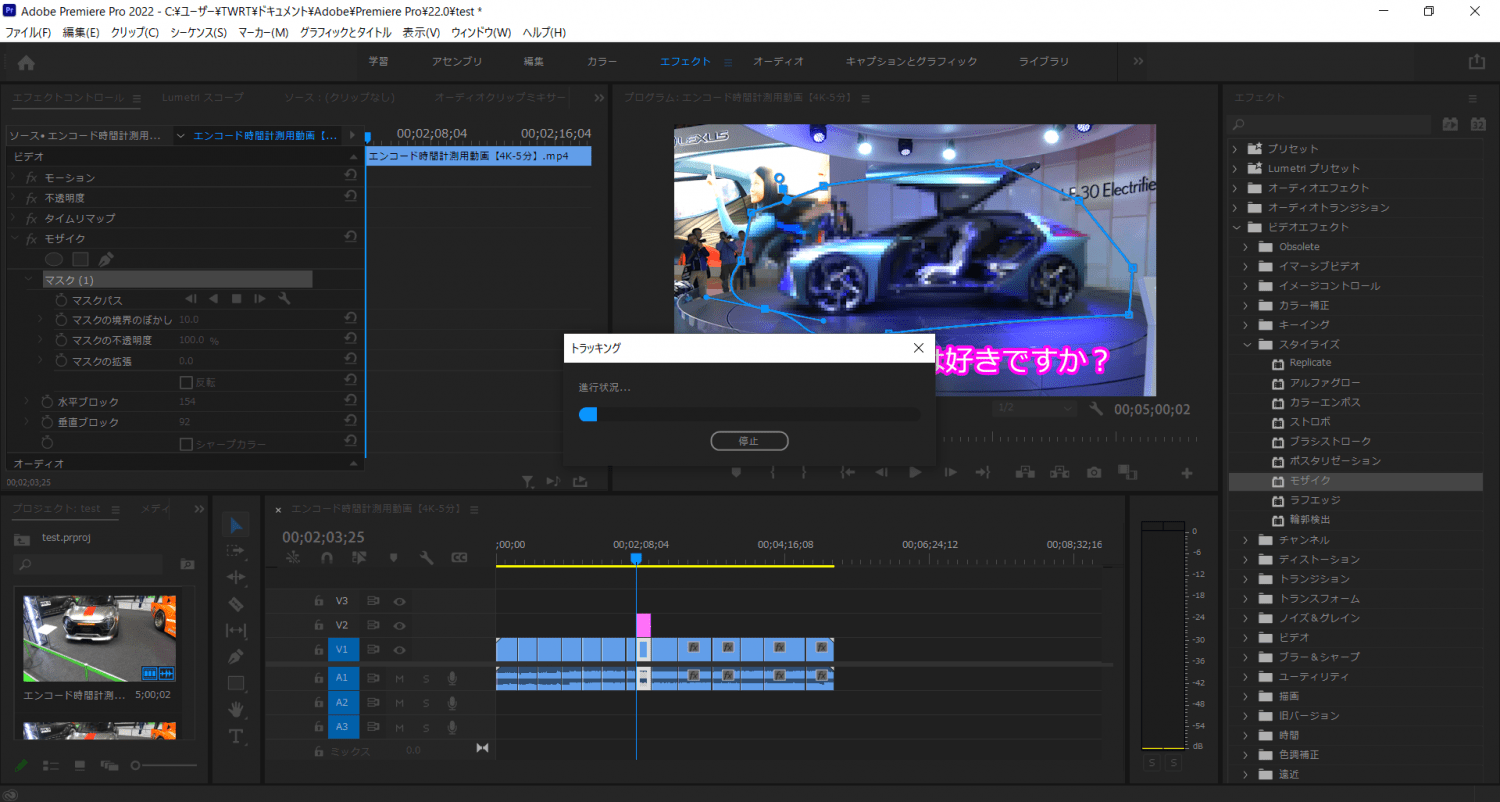Viewport: 1500px width, 802px height.
Task: Click the tracking progress bar
Action: [x=749, y=414]
